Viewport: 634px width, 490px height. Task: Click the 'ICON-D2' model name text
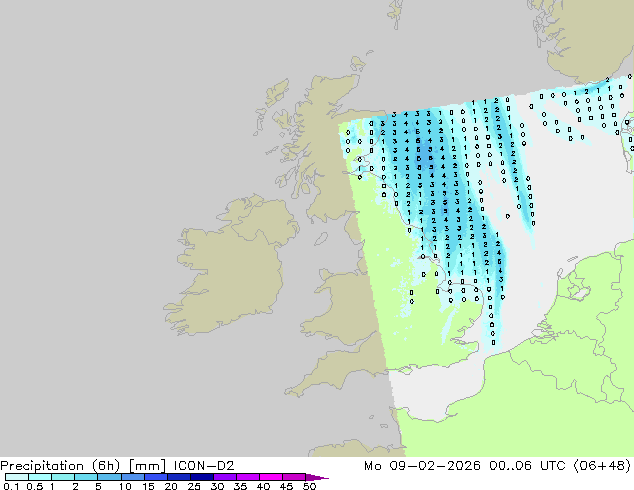click(204, 466)
